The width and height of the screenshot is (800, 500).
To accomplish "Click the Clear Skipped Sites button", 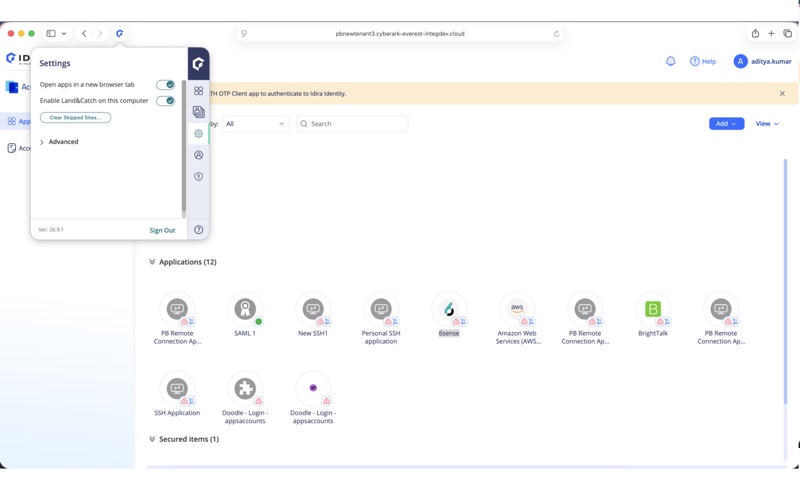I will [76, 117].
